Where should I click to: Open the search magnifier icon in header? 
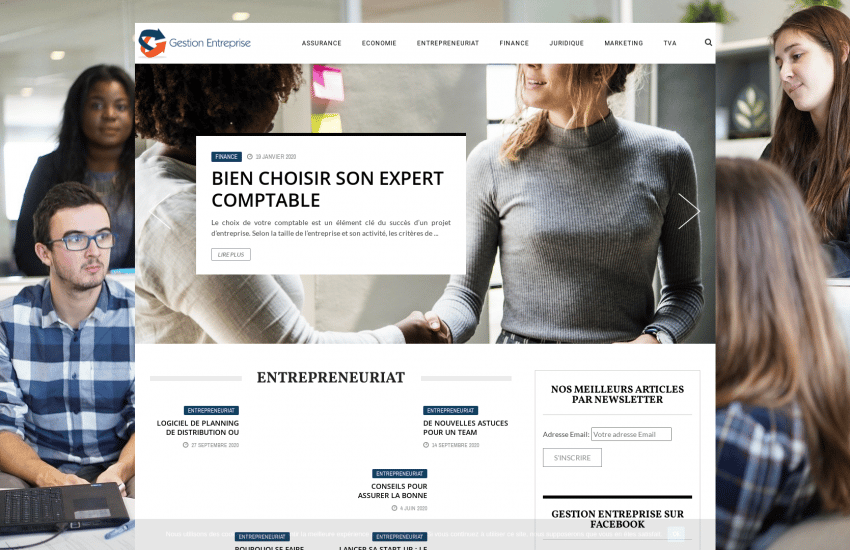coord(708,42)
